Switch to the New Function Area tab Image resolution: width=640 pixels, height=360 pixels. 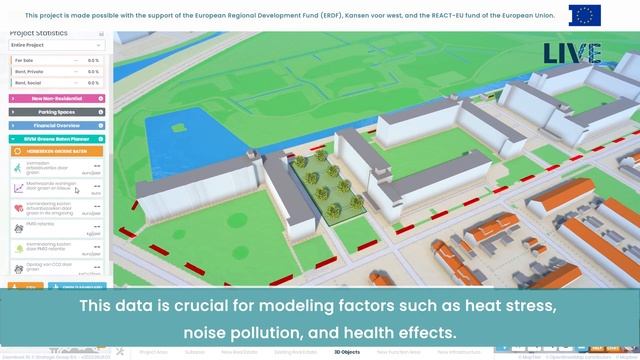[398, 352]
